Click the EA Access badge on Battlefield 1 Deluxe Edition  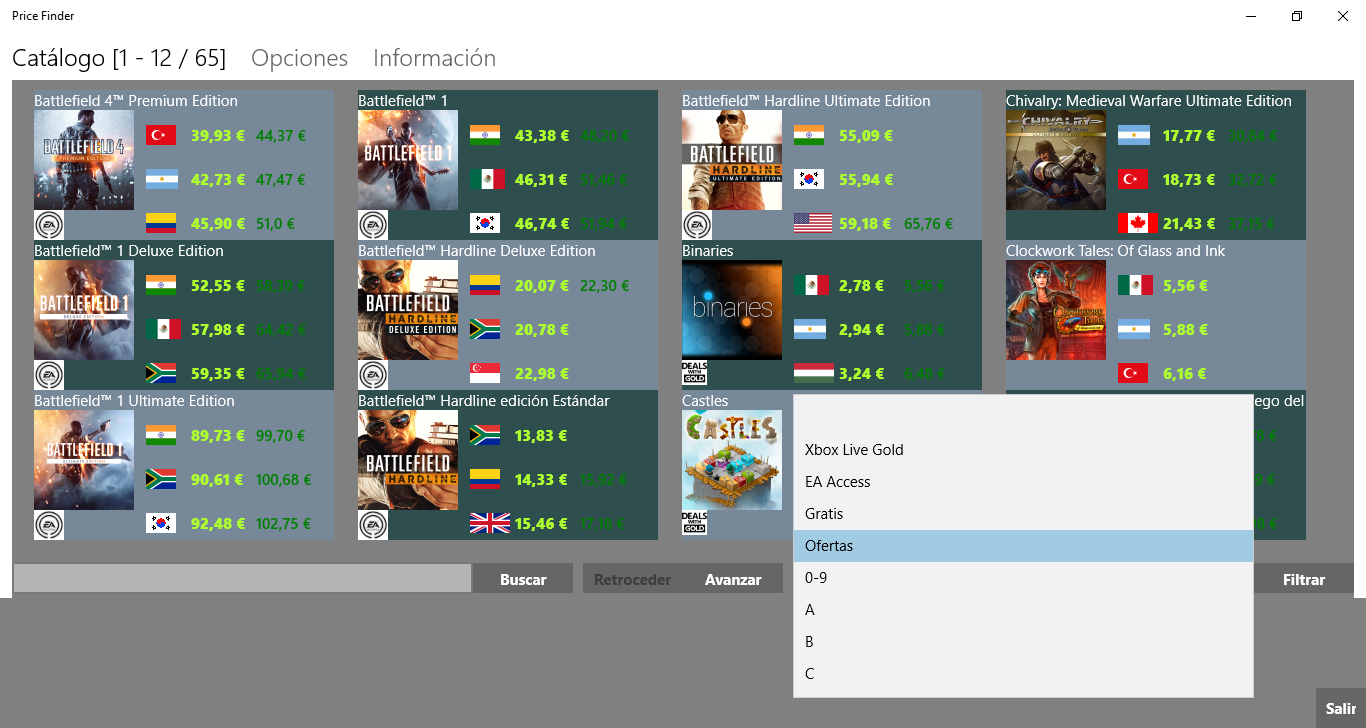coord(49,375)
